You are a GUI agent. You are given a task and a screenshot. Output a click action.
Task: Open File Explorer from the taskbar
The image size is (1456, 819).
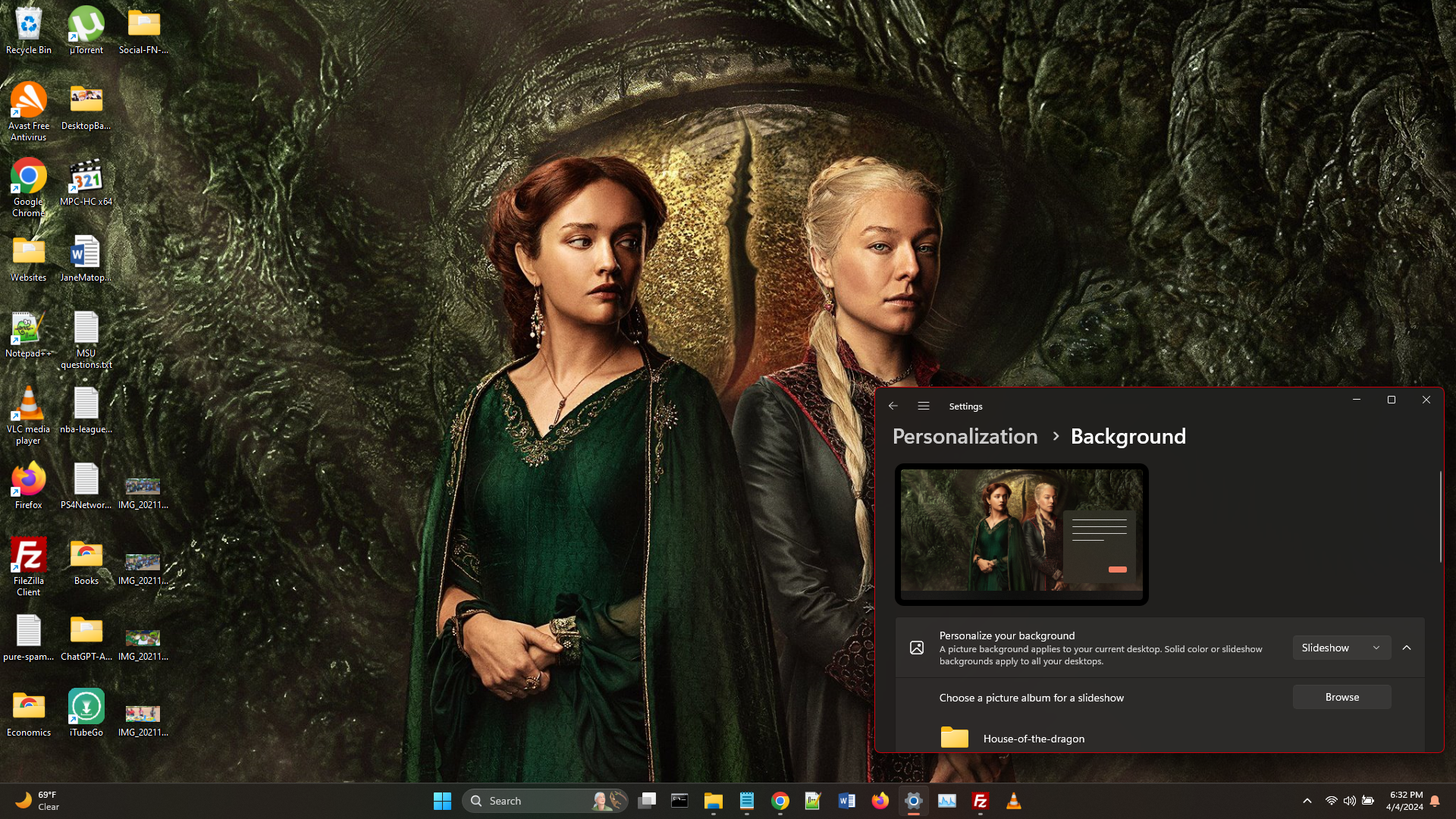(713, 801)
